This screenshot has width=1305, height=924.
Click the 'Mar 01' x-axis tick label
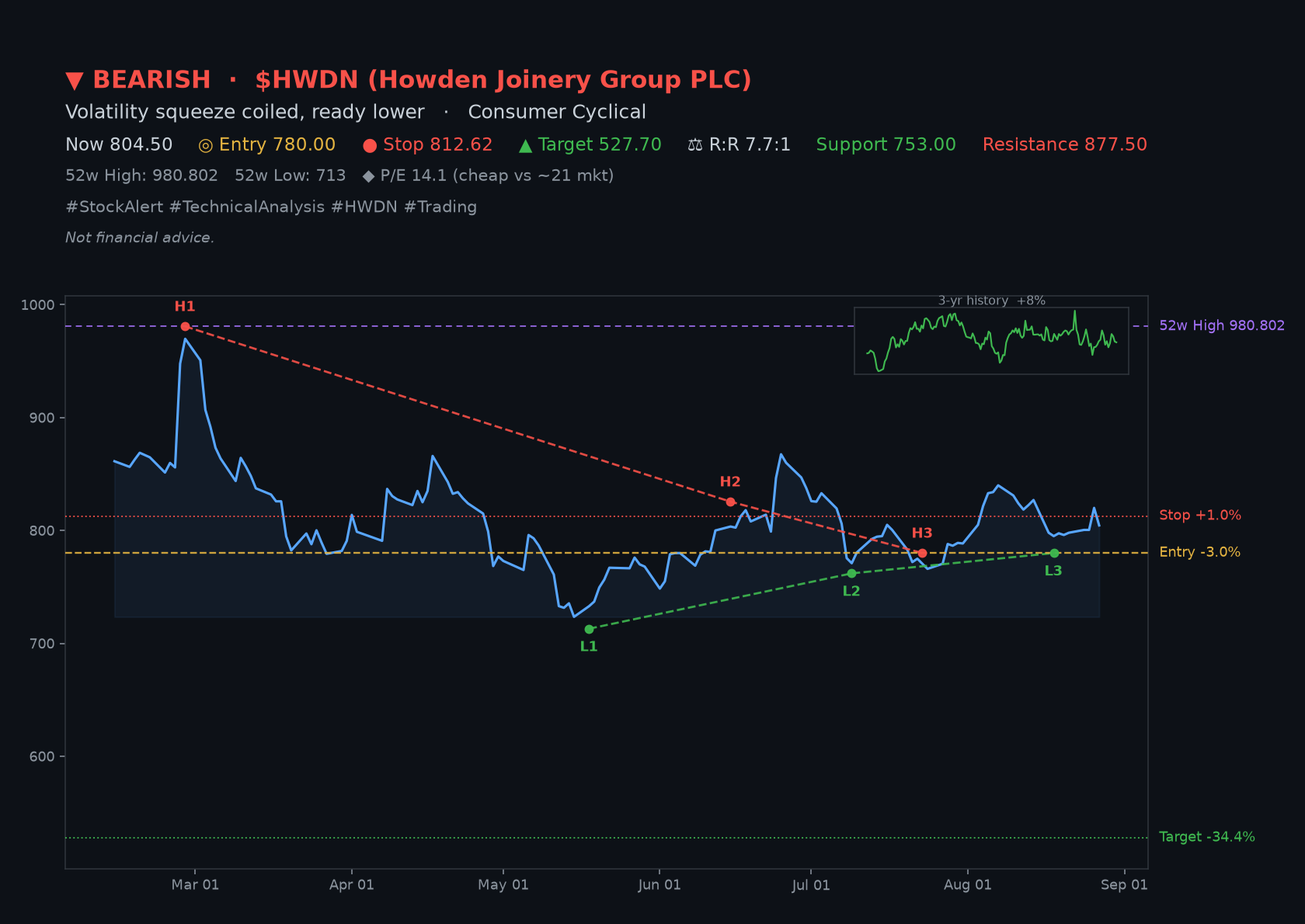[195, 885]
